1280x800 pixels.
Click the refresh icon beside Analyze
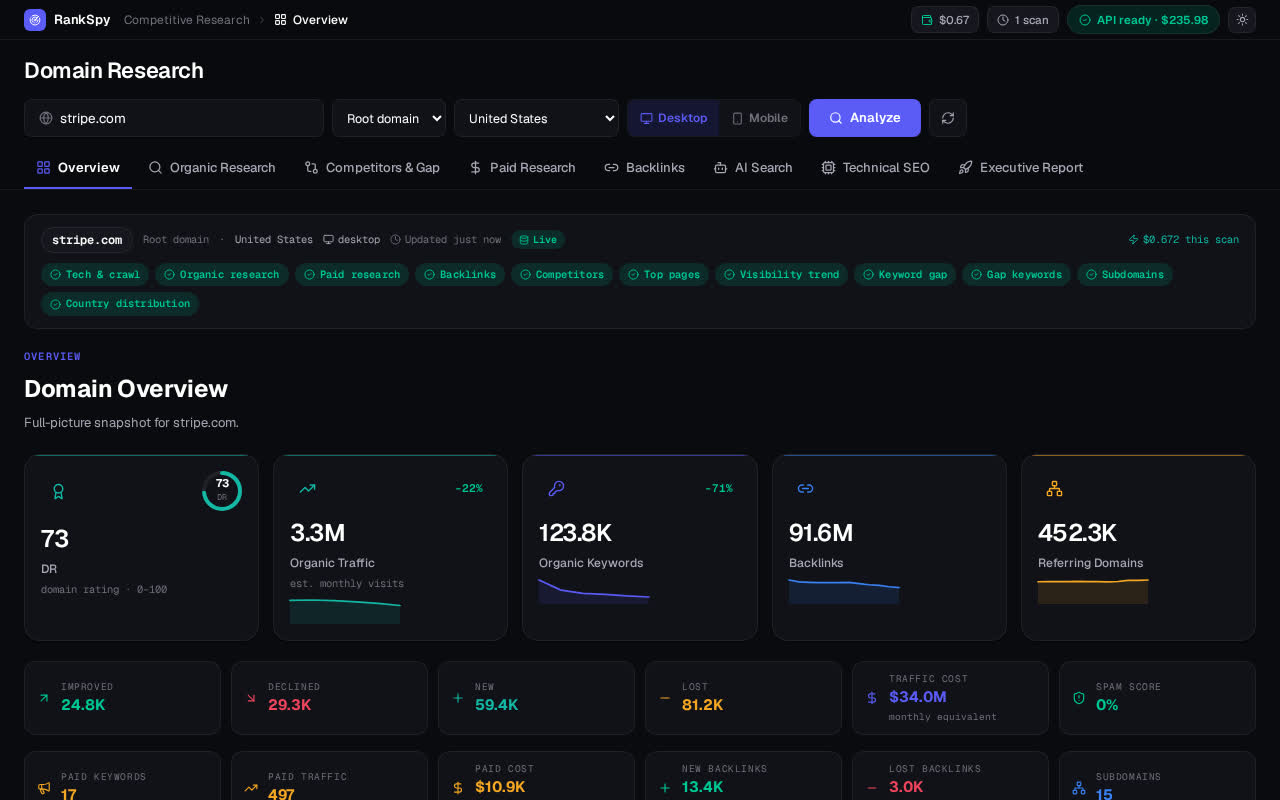point(948,118)
